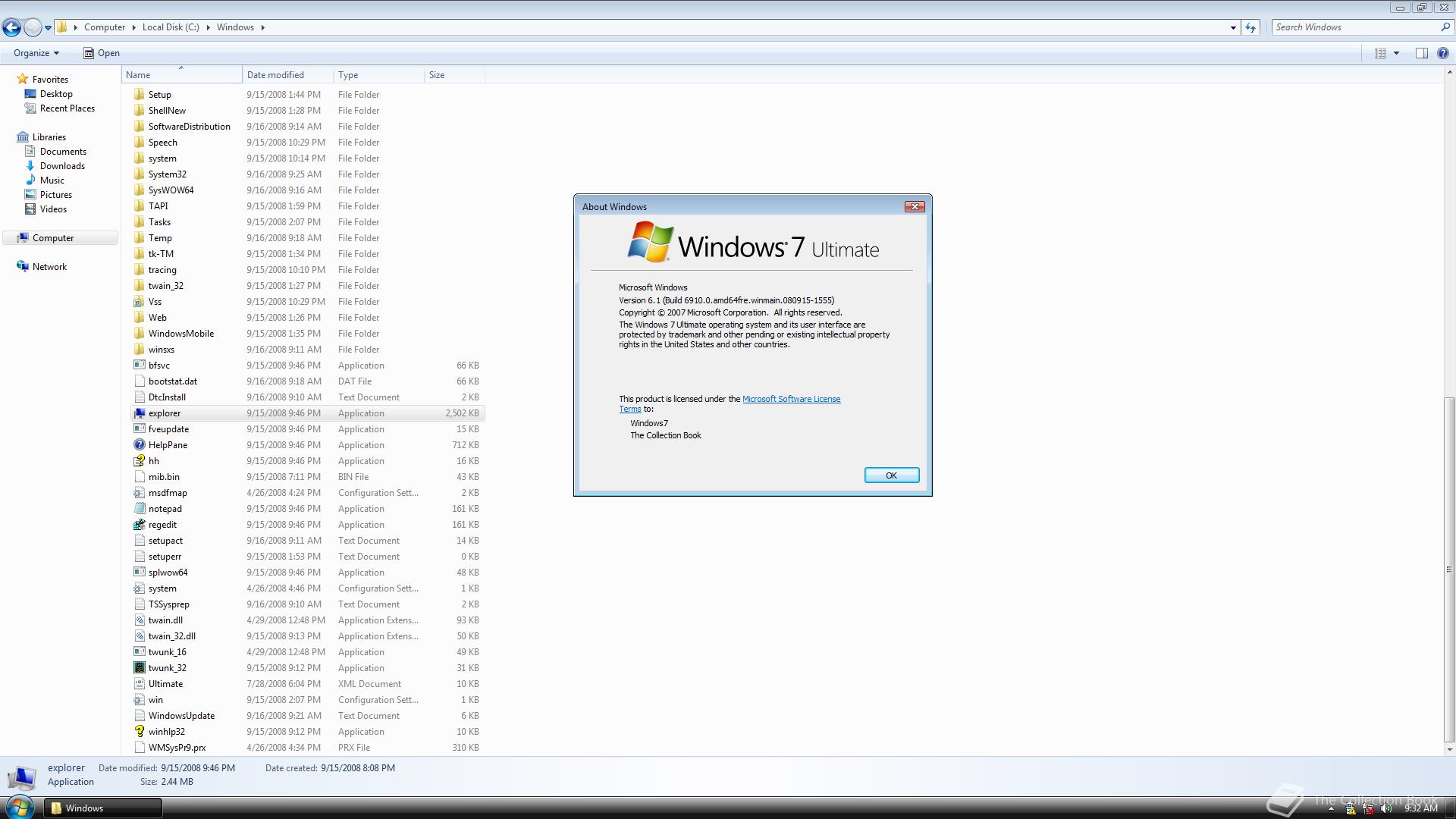Toggle the preview pane button

1421,53
